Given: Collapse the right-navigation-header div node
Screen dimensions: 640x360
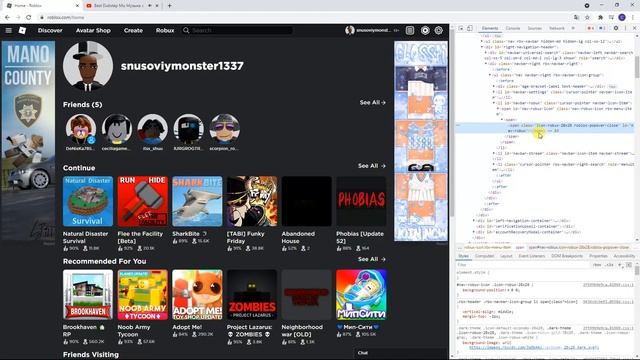Looking at the screenshot, I should pos(482,47).
